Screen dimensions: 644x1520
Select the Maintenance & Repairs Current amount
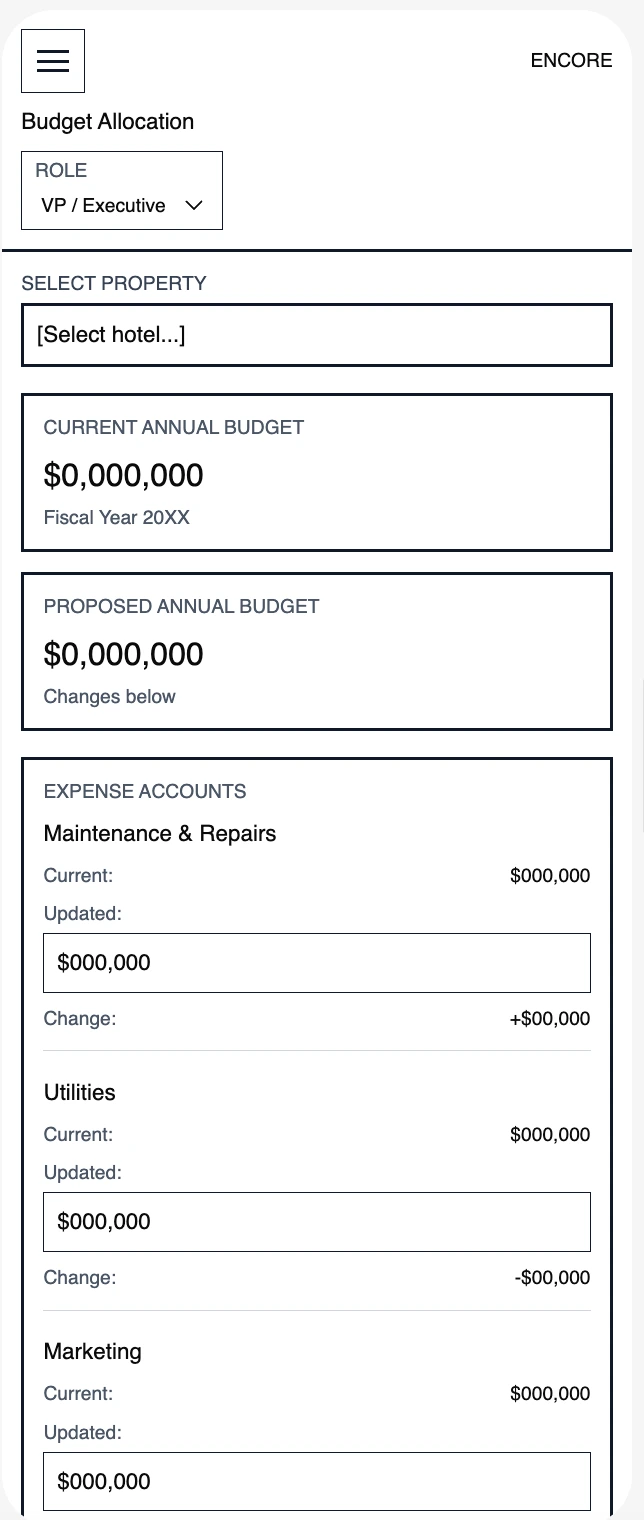point(550,875)
